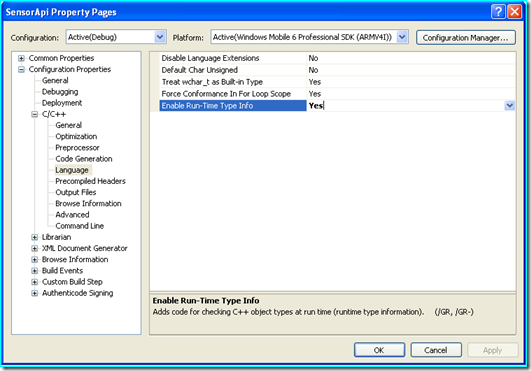Viewport: 531px width, 371px height.
Task: Collapse Configuration Properties node
Action: coord(21,69)
